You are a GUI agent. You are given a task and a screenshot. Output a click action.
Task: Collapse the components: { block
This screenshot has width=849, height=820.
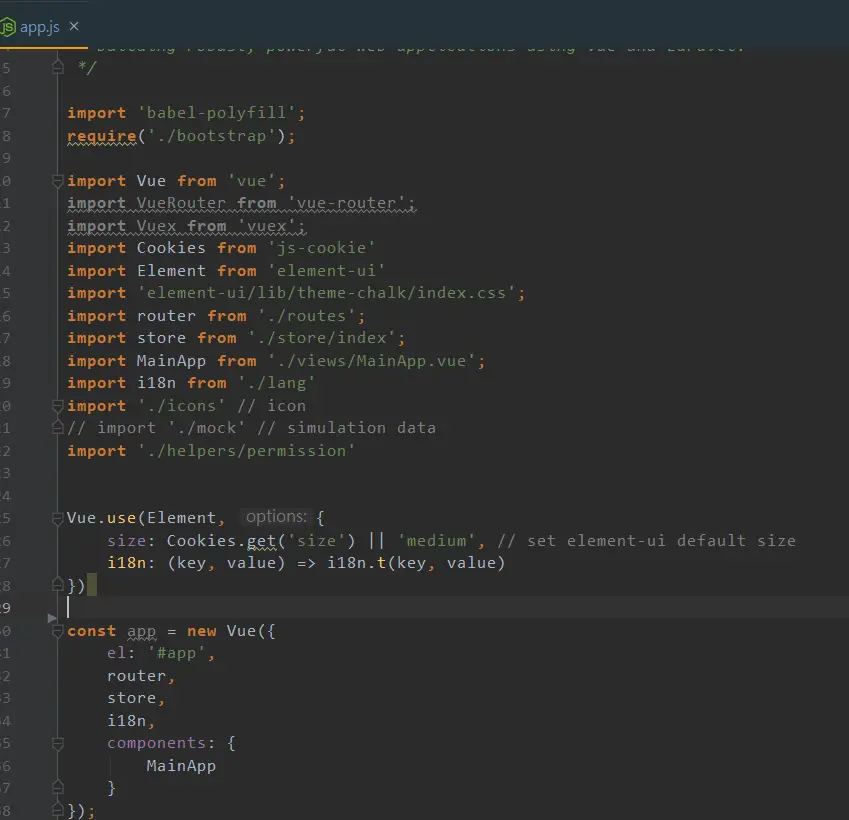click(58, 743)
